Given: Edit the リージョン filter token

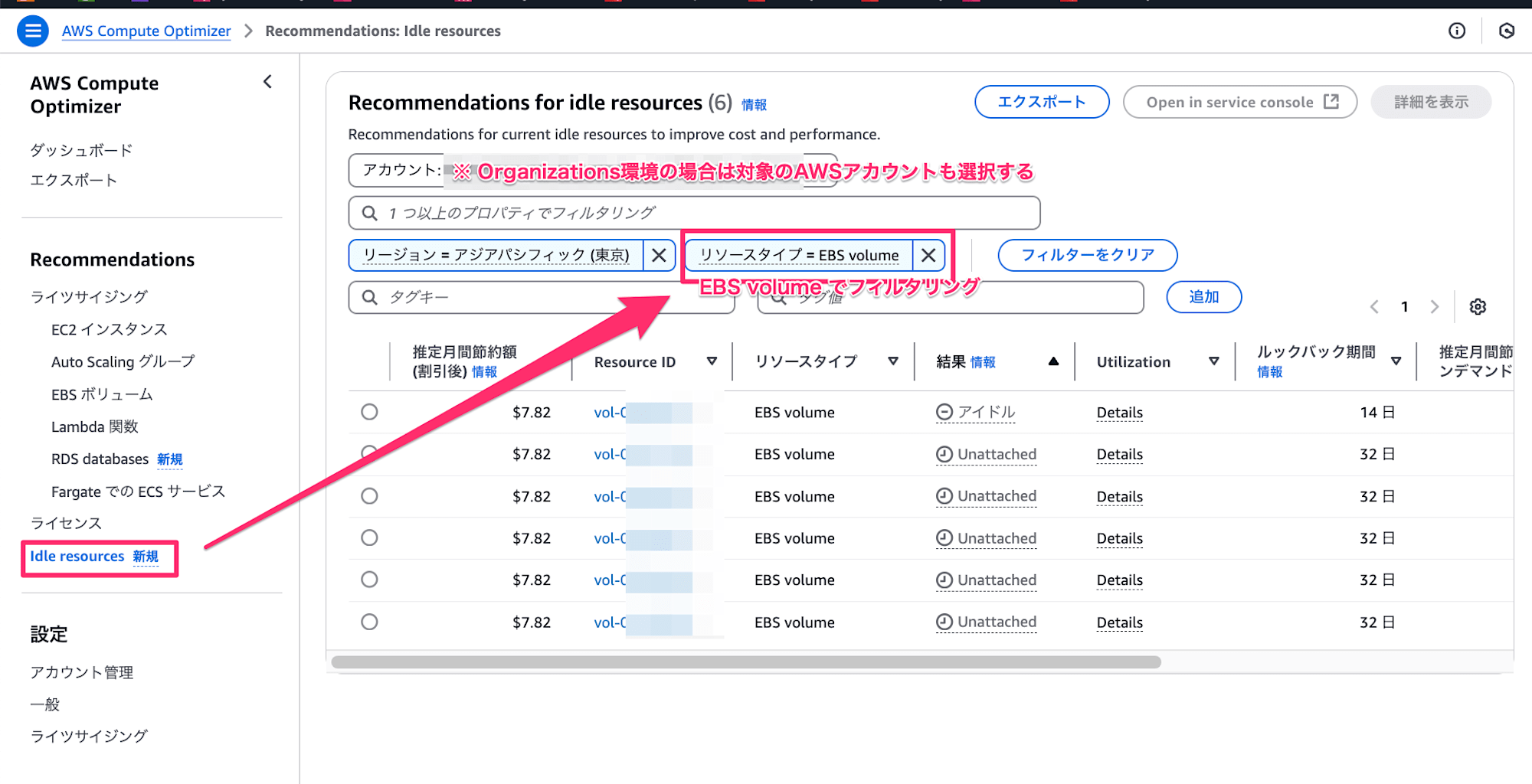Looking at the screenshot, I should click(x=496, y=255).
